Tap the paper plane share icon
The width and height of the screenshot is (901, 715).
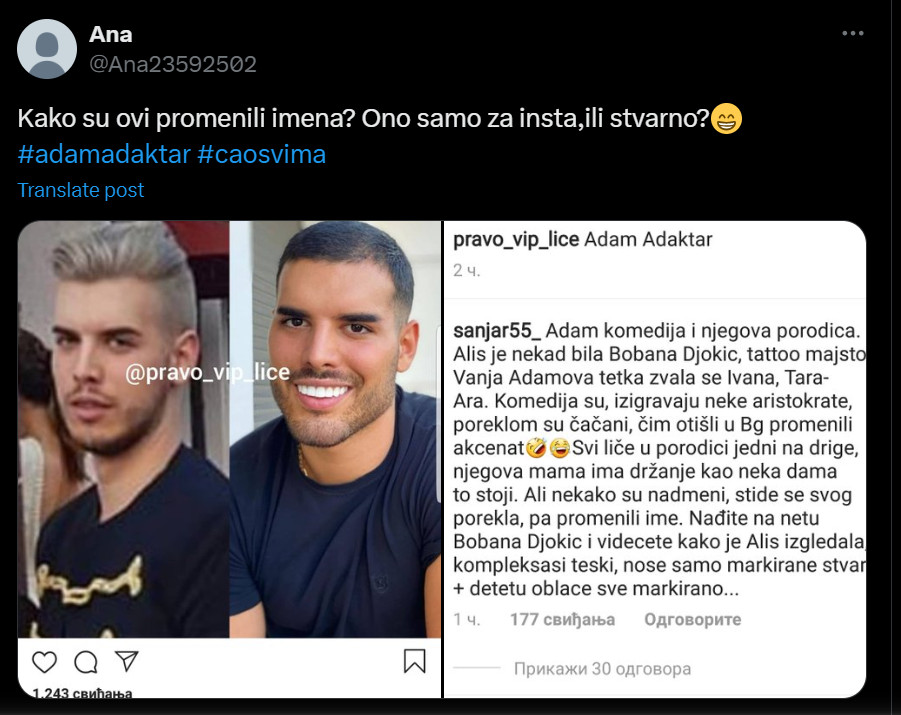pyautogui.click(x=126, y=661)
